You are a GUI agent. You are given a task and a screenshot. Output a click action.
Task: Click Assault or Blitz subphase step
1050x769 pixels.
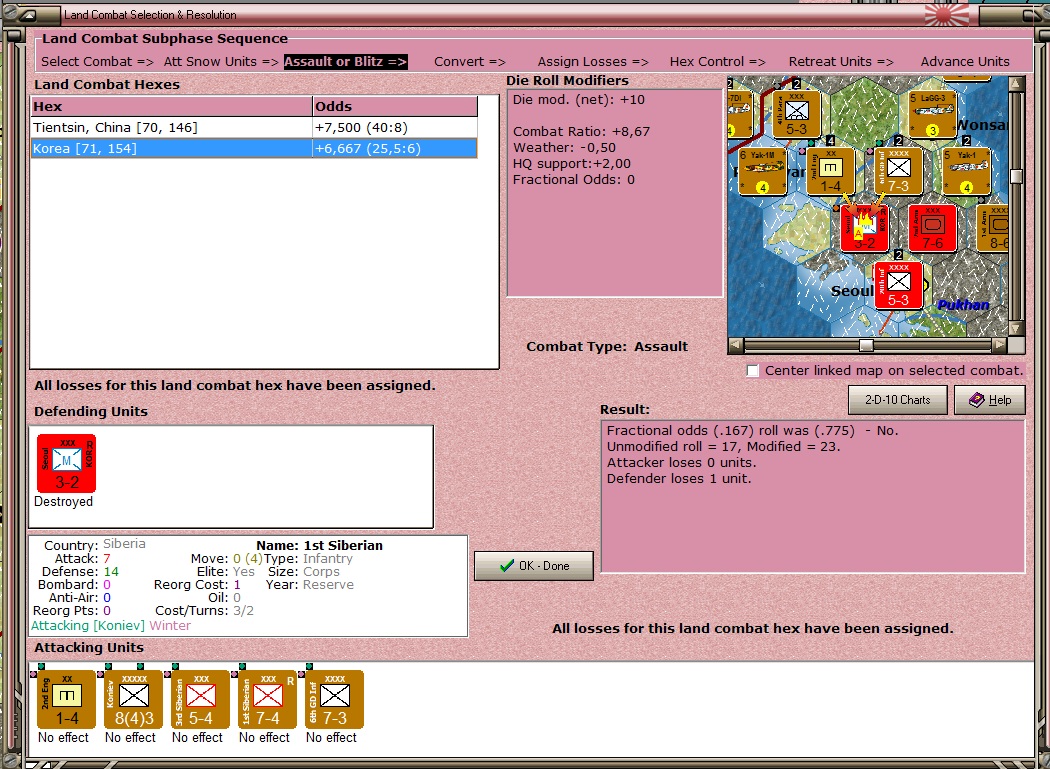tap(346, 62)
